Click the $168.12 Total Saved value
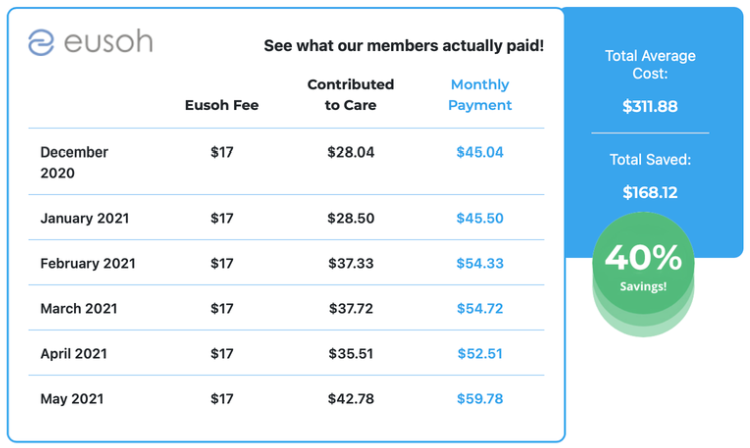Image resolution: width=750 pixels, height=448 pixels. pos(650,193)
